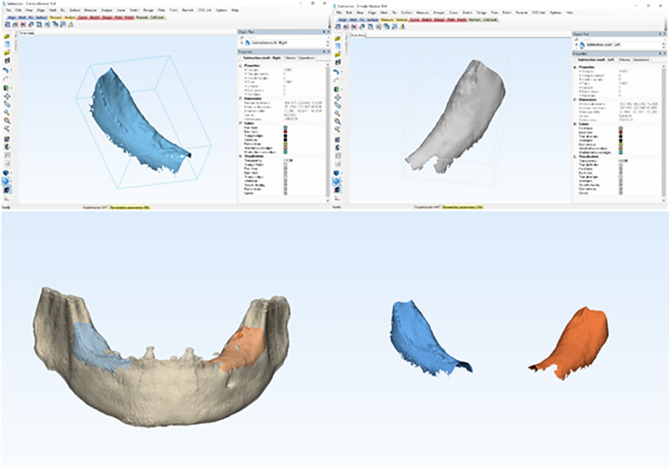Click Expert mode OFF in right window status bar

[x=427, y=207]
